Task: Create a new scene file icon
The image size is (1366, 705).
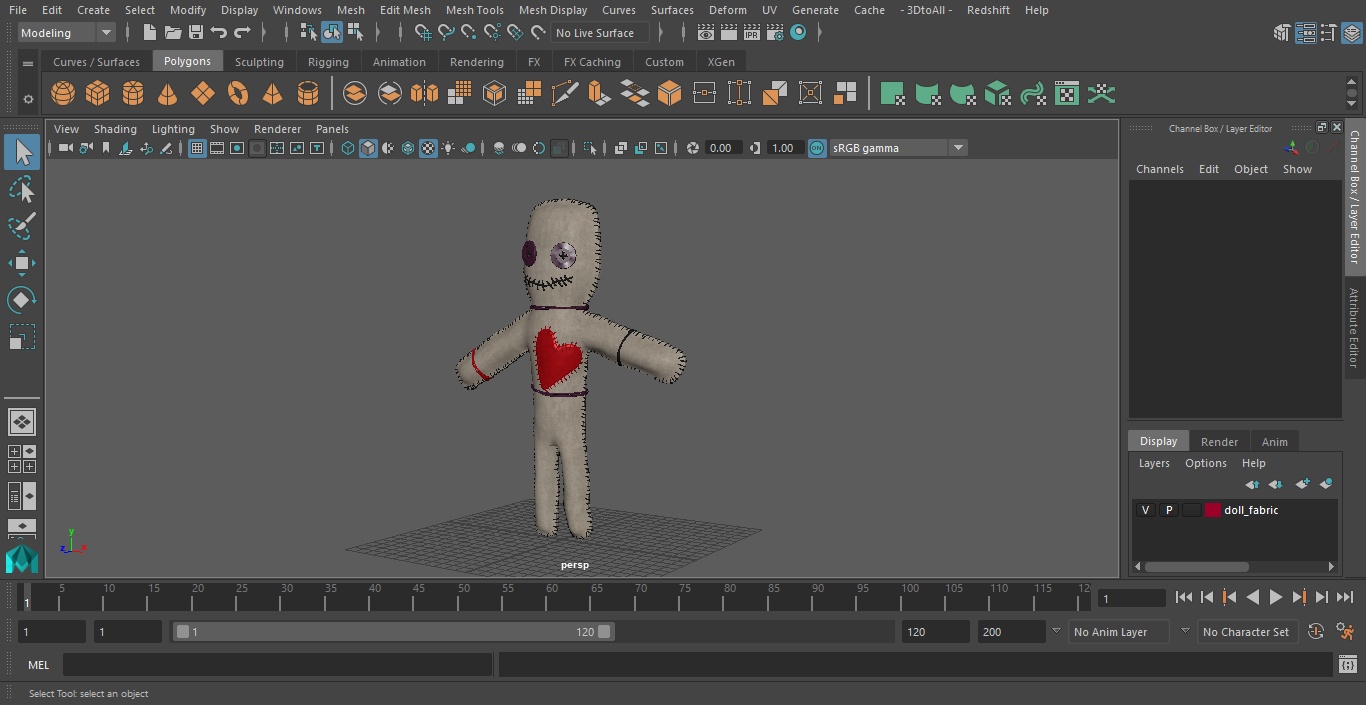Action: coord(149,33)
